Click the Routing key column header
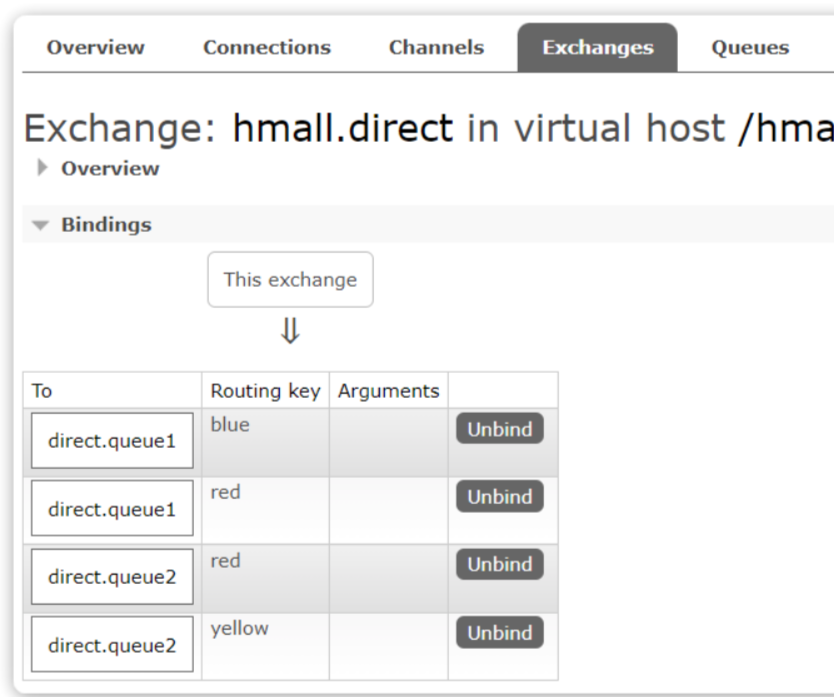This screenshot has width=834, height=697. tap(265, 391)
